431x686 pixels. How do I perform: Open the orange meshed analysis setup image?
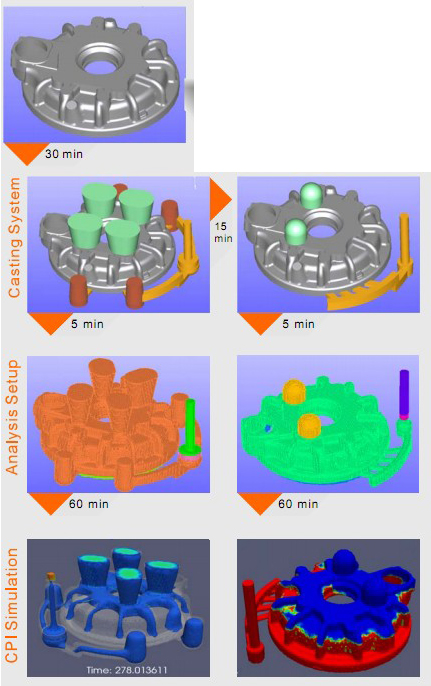(x=118, y=424)
